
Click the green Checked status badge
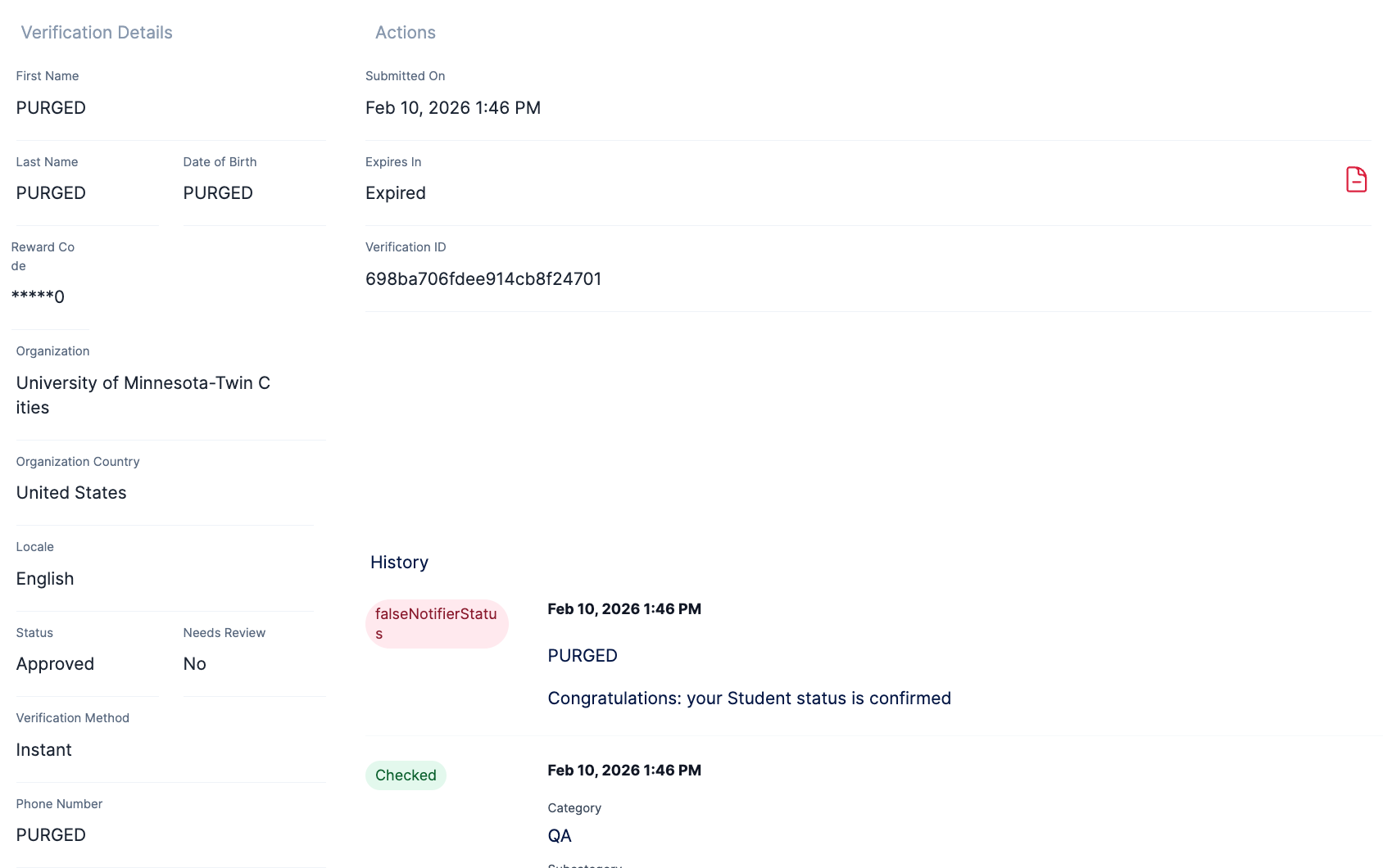(406, 775)
